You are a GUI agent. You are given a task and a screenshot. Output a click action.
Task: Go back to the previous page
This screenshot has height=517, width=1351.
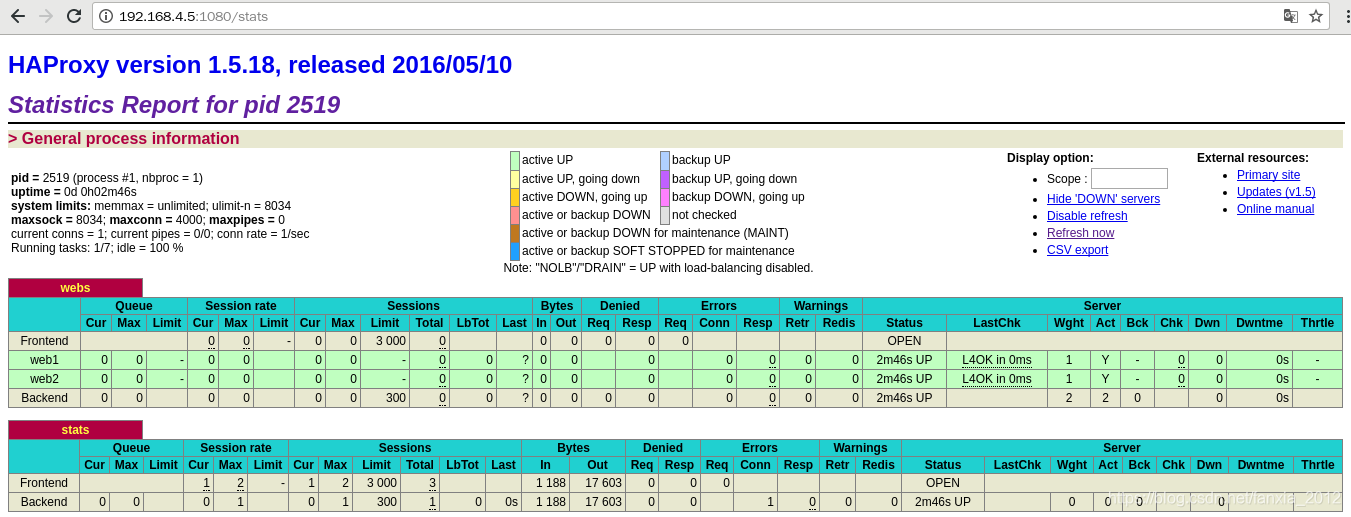pos(17,16)
